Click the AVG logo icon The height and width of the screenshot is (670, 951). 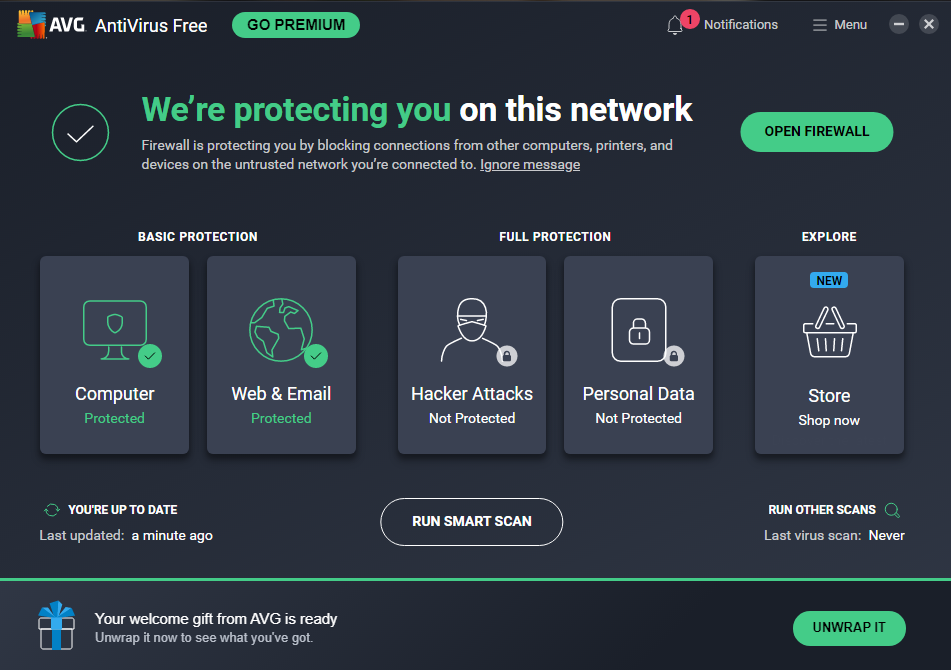pos(32,24)
